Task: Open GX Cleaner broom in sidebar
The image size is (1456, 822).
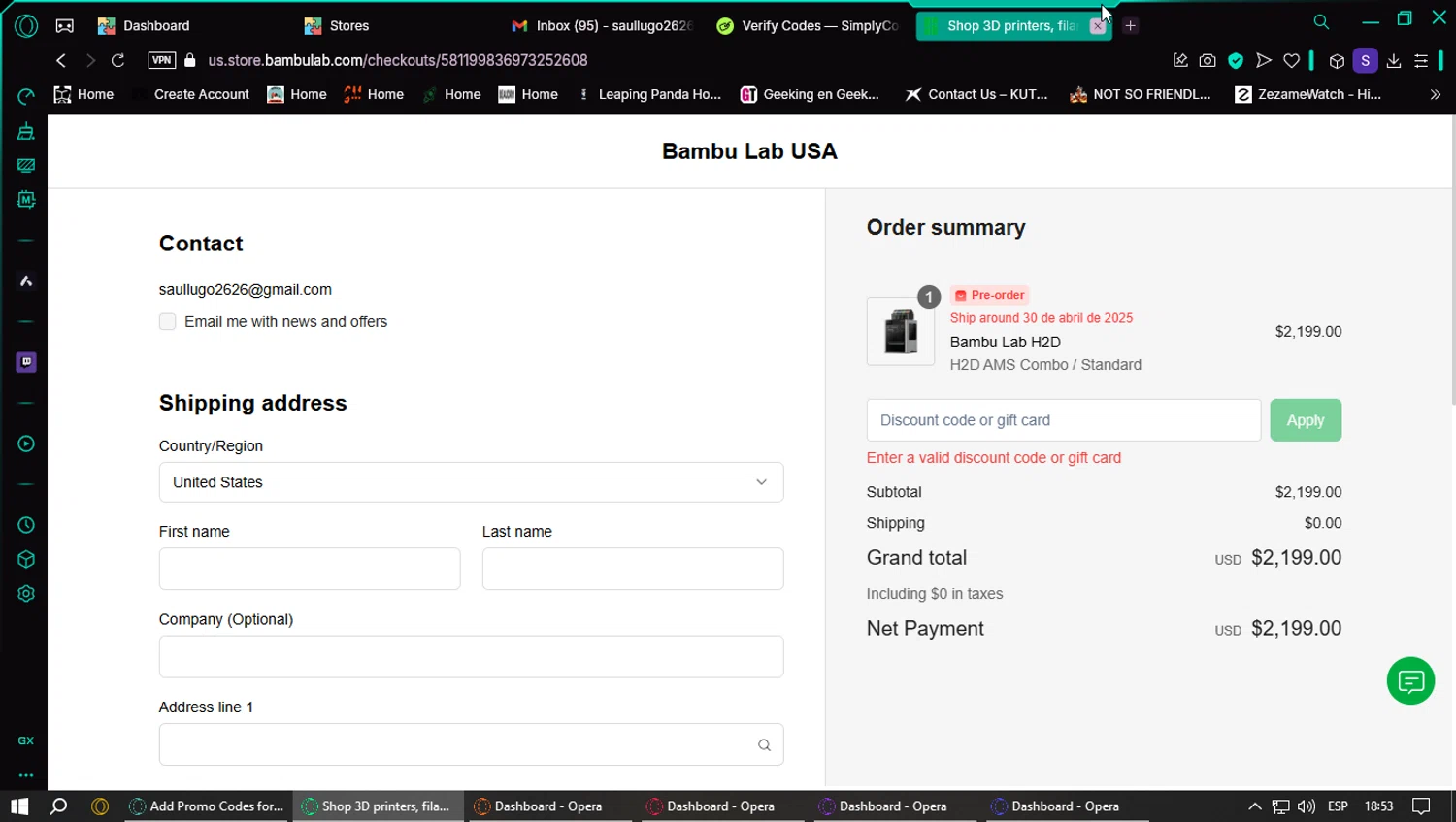Action: coord(26,131)
